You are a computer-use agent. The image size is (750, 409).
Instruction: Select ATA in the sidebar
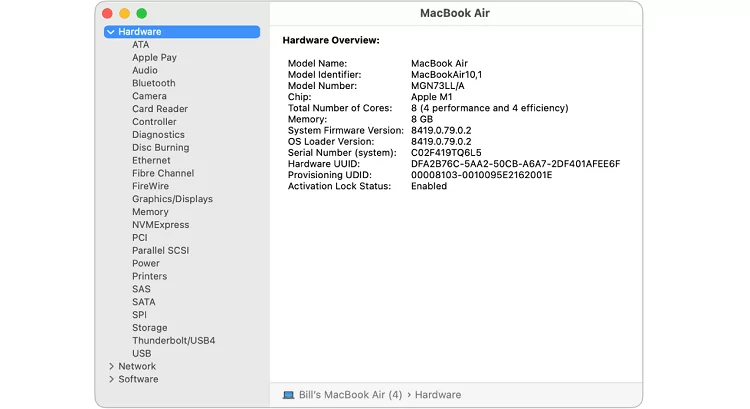pyautogui.click(x=141, y=44)
